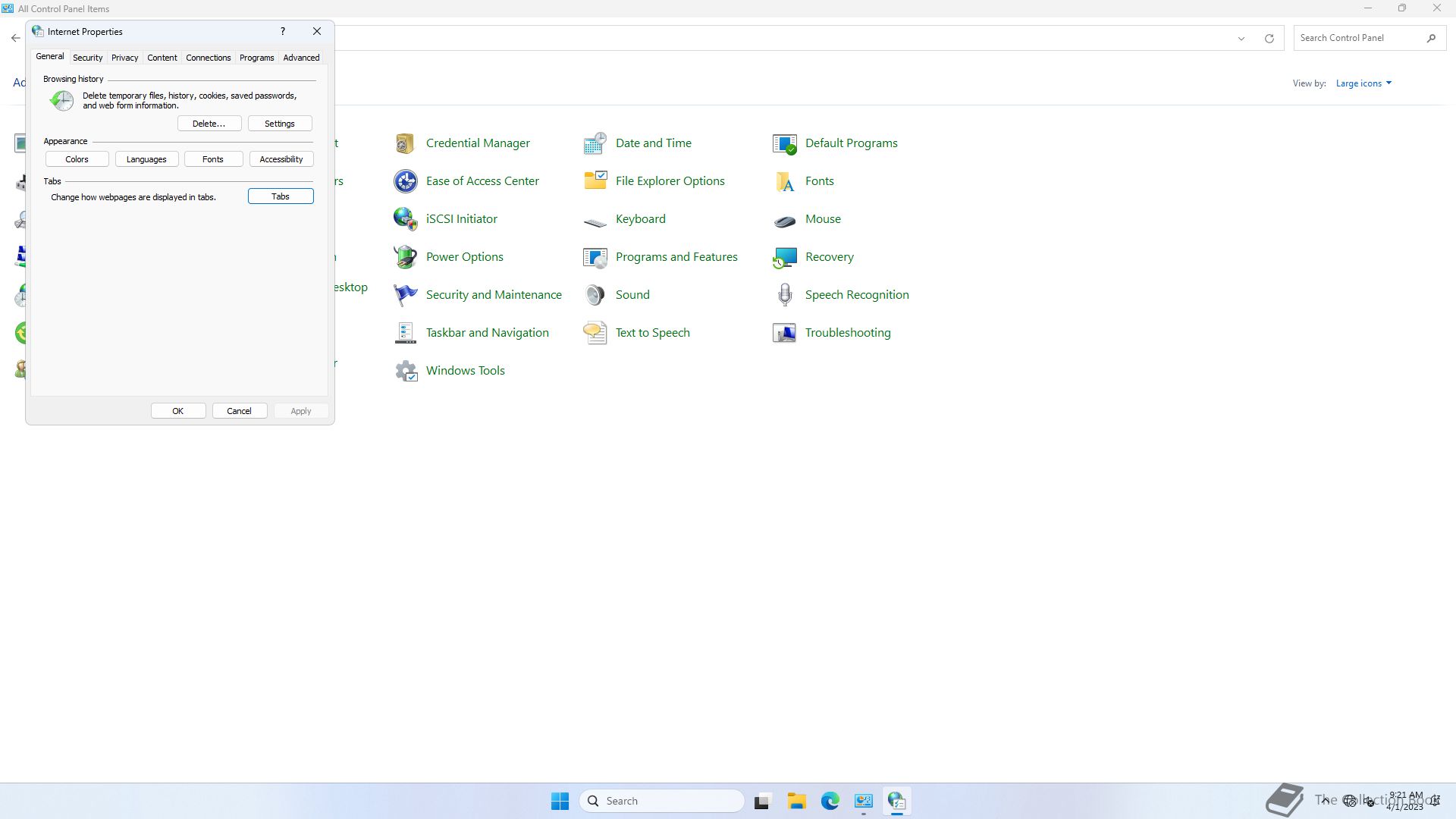Switch to the Programs tab
The width and height of the screenshot is (1456, 819).
click(x=256, y=58)
